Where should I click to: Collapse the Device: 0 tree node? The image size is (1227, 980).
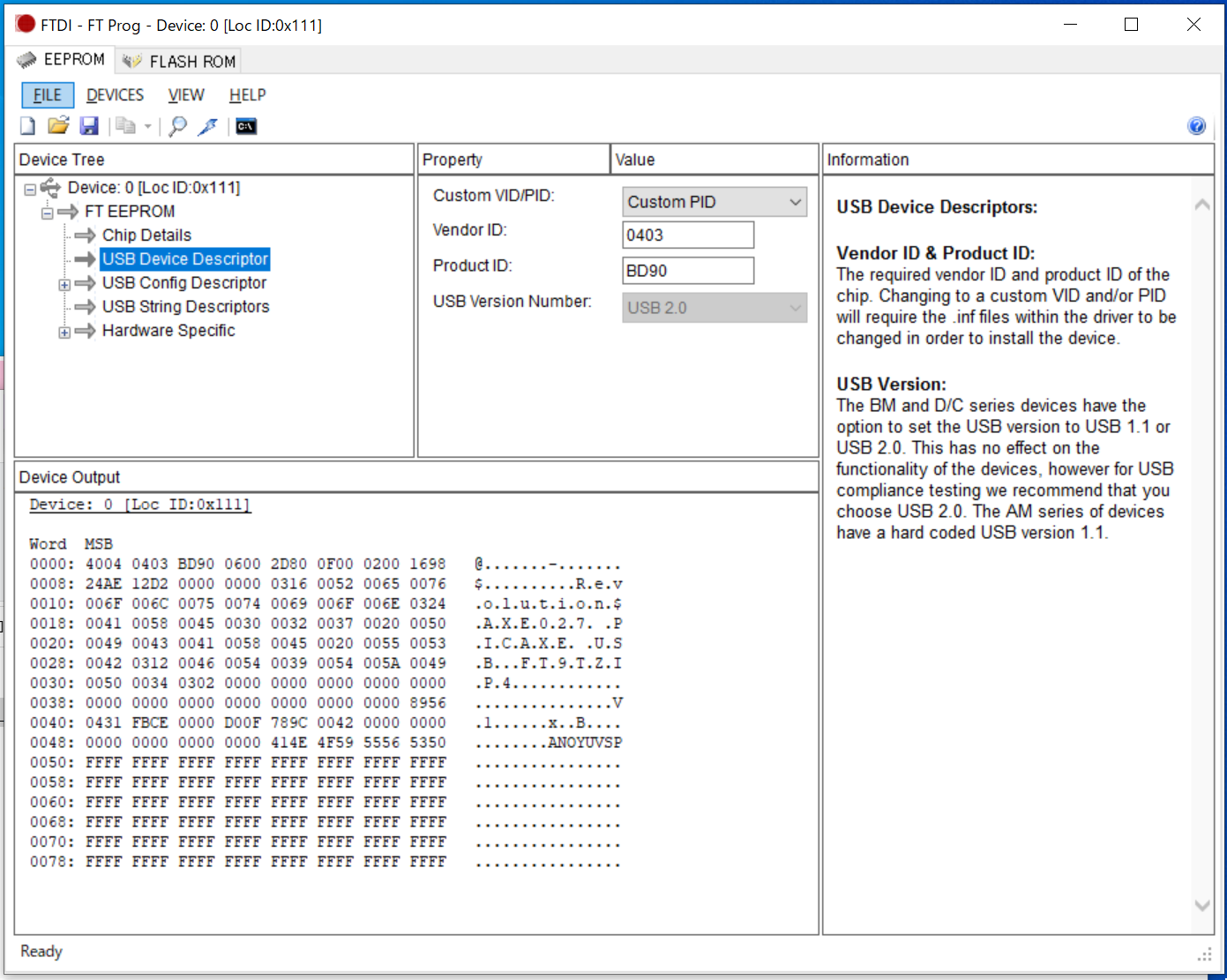[x=30, y=189]
